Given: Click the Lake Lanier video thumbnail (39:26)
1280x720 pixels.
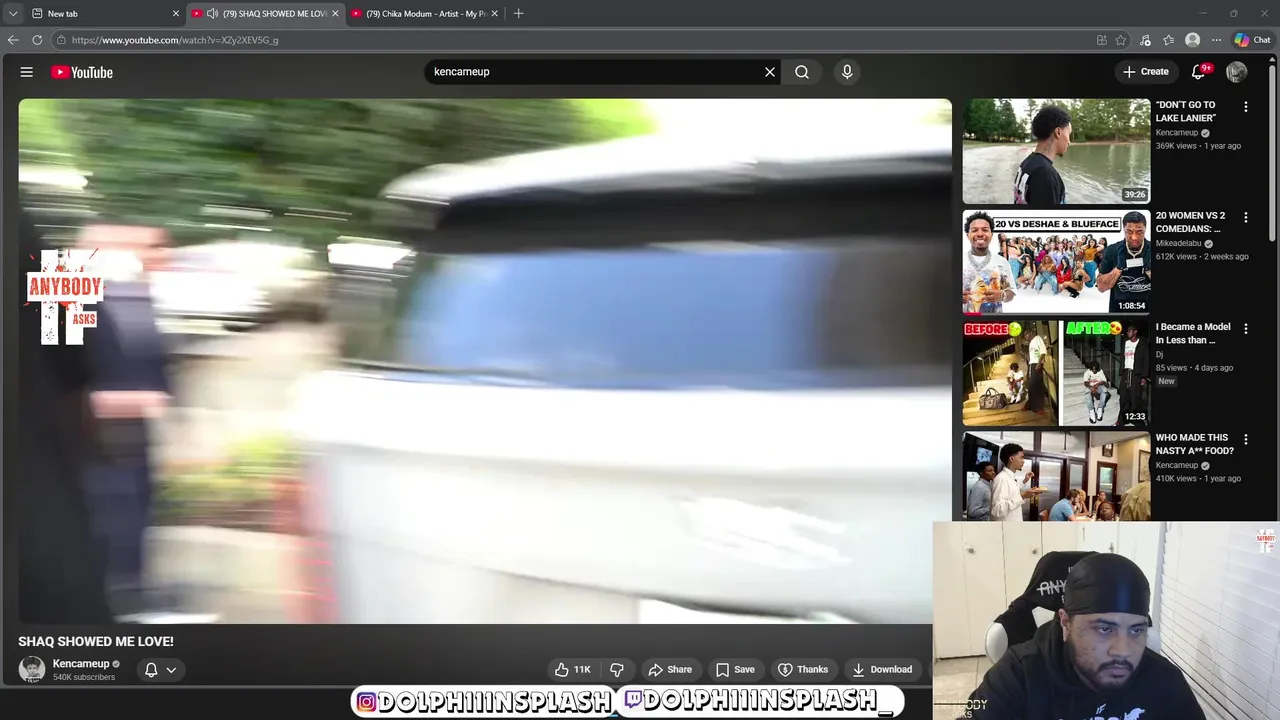Looking at the screenshot, I should [1056, 151].
